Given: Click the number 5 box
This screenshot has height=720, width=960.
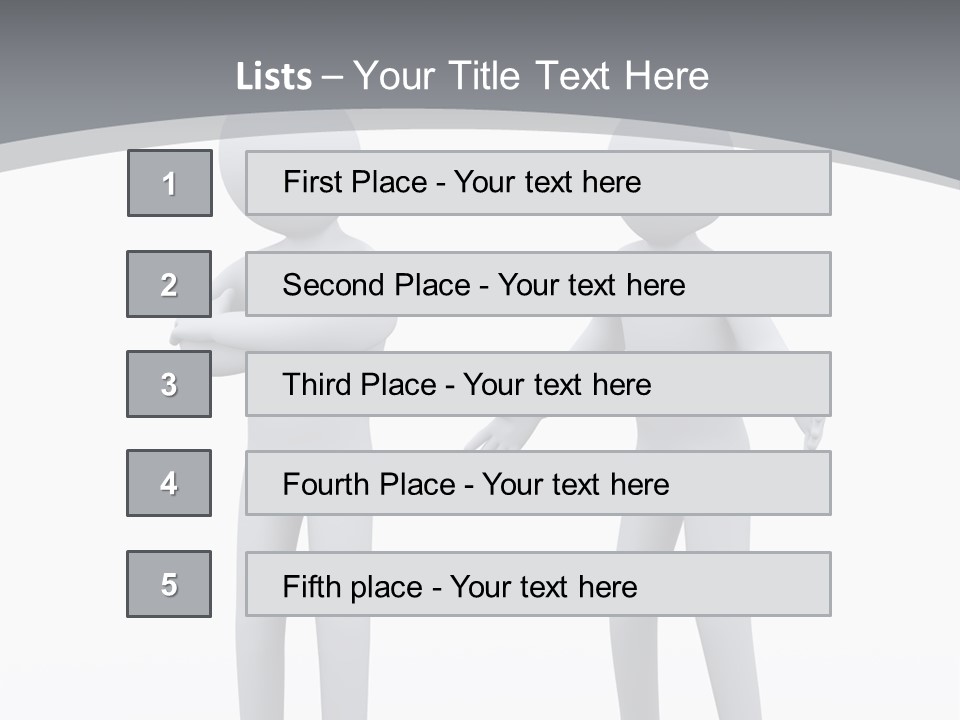Looking at the screenshot, I should click(x=169, y=584).
